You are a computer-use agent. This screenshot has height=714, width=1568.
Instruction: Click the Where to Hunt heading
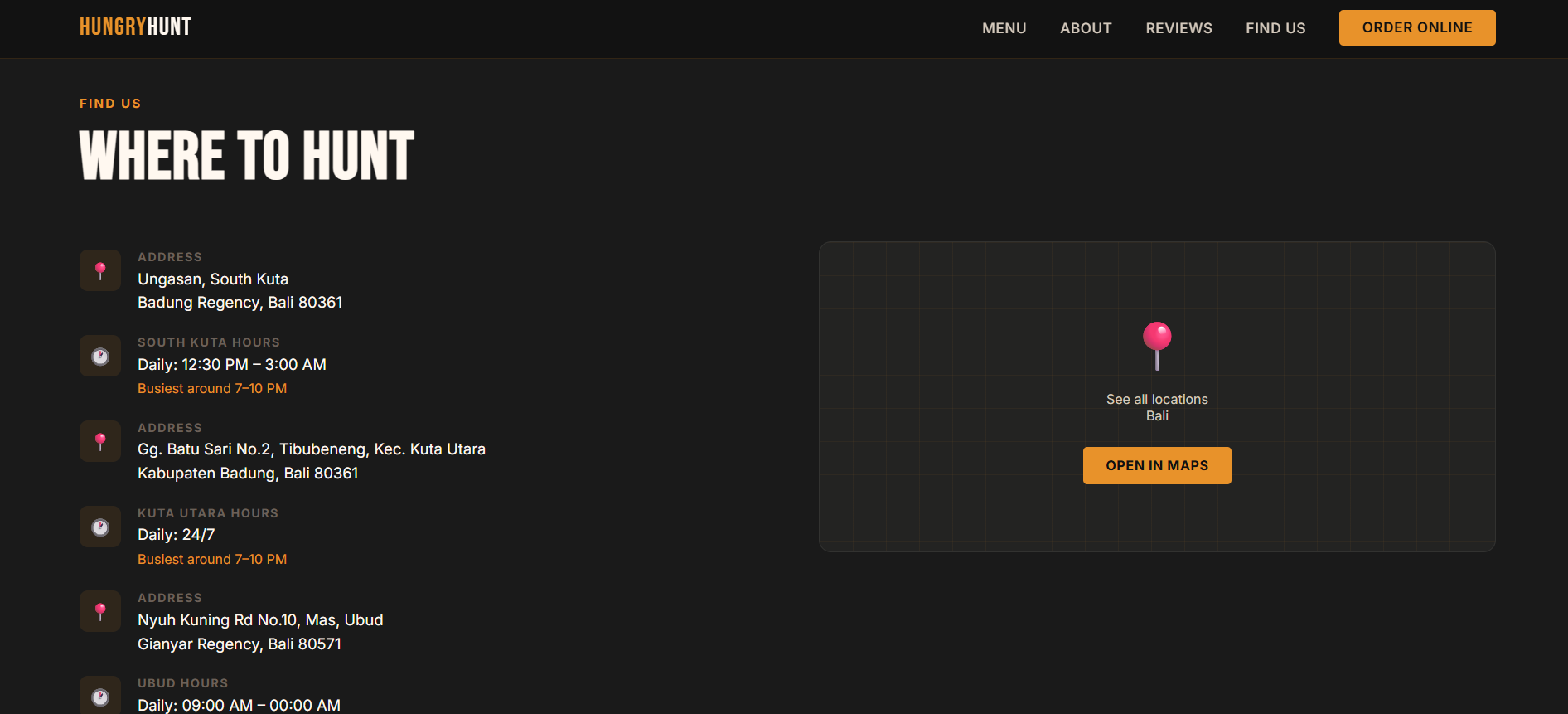(x=247, y=156)
